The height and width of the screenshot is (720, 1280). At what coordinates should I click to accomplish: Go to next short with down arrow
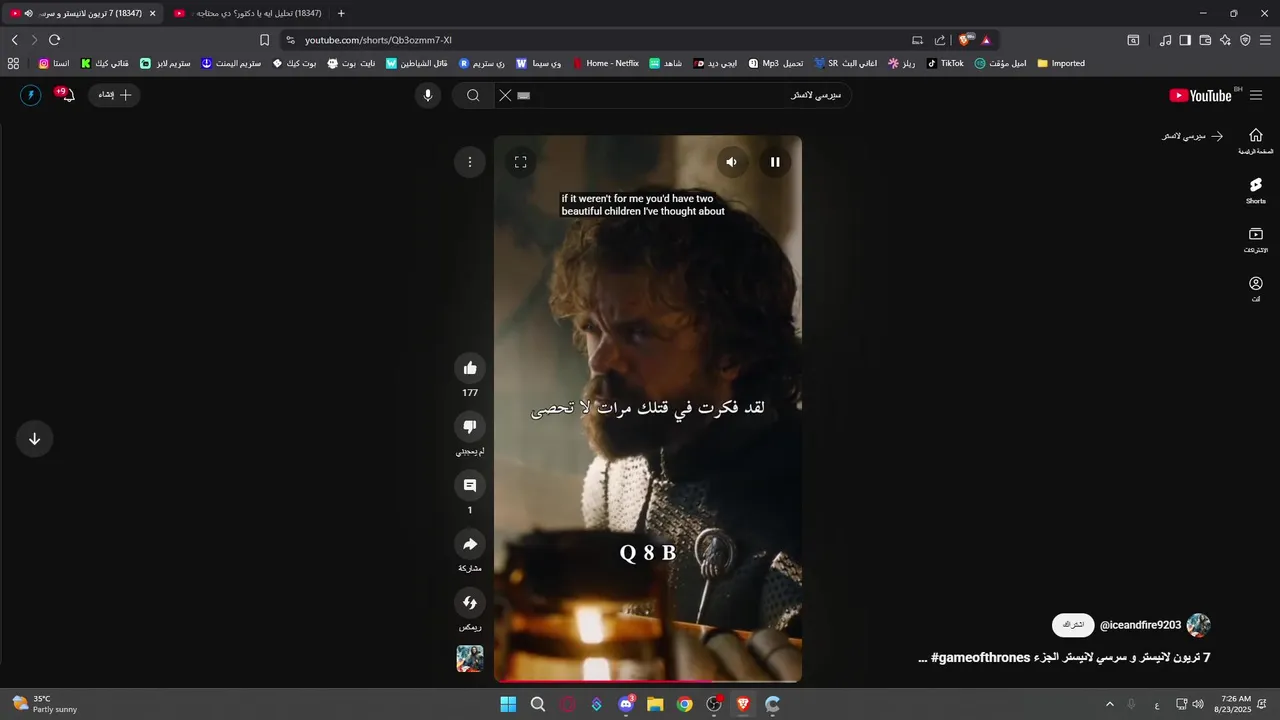34,439
